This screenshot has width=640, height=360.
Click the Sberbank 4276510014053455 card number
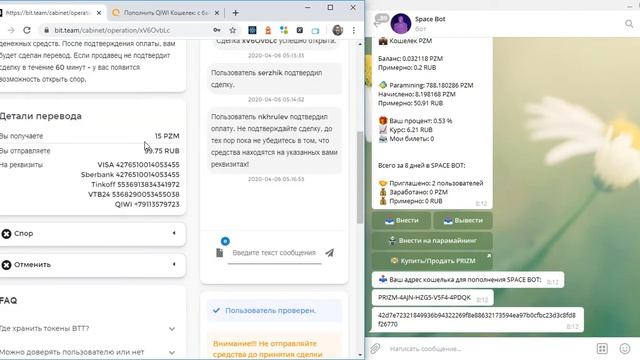click(130, 175)
